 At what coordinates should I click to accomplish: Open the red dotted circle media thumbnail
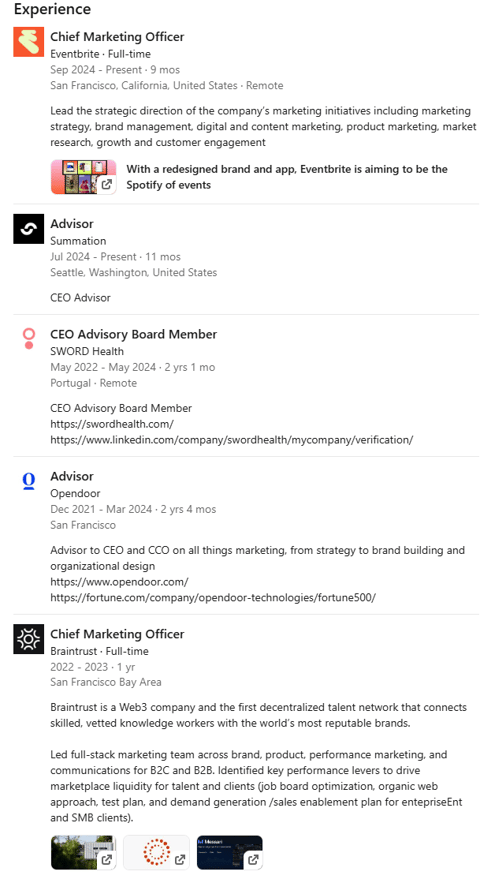pos(156,852)
